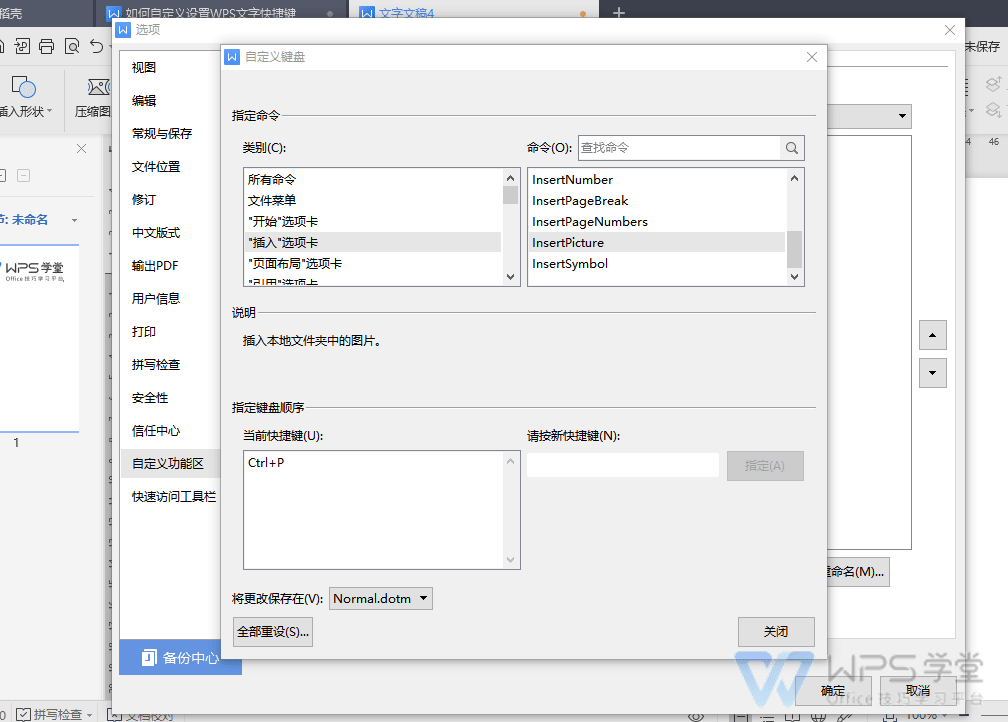The height and width of the screenshot is (722, 1008).
Task: Click the search magnifier icon in command box
Action: [791, 148]
